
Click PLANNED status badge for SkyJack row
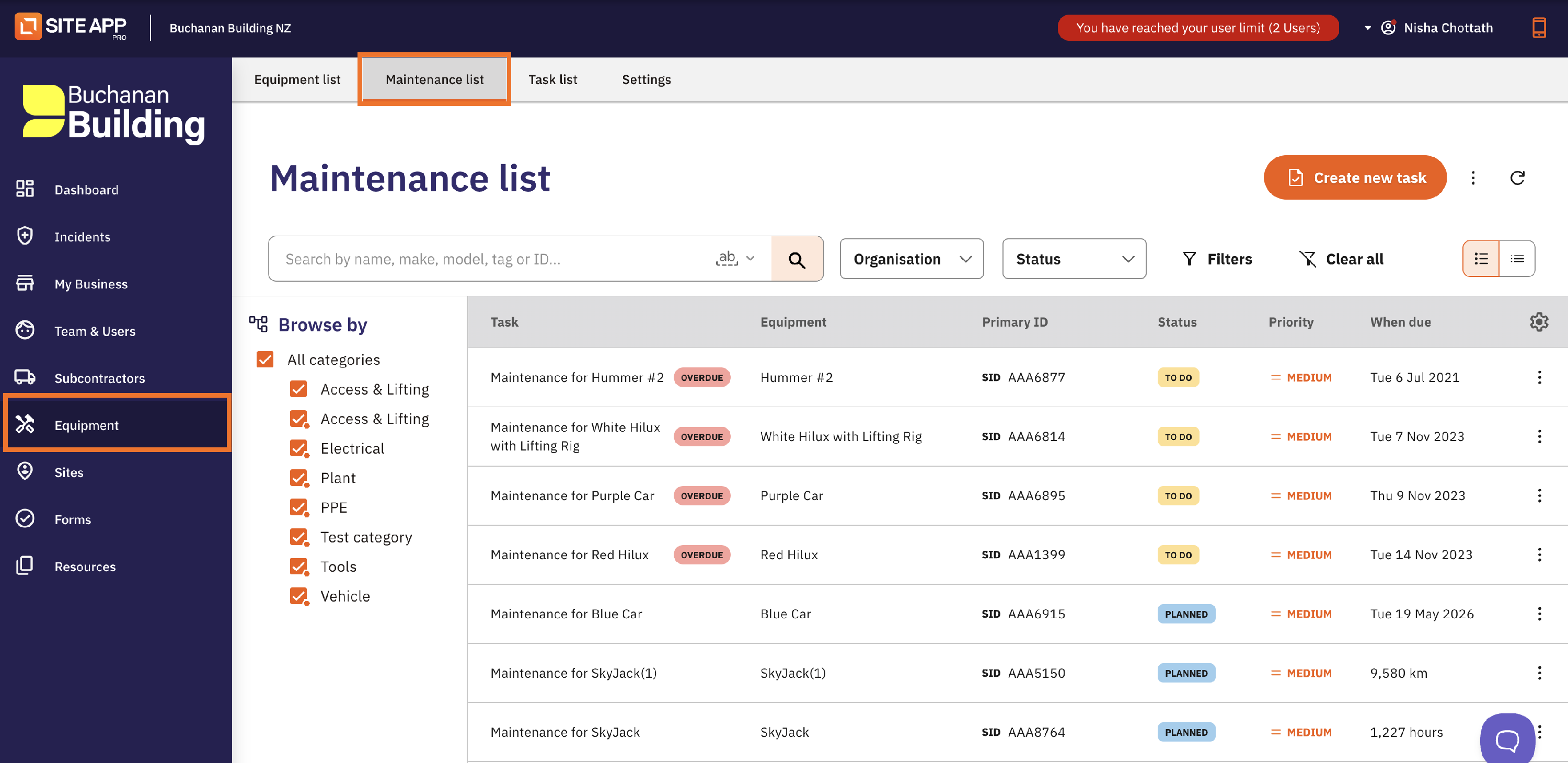pos(1186,732)
